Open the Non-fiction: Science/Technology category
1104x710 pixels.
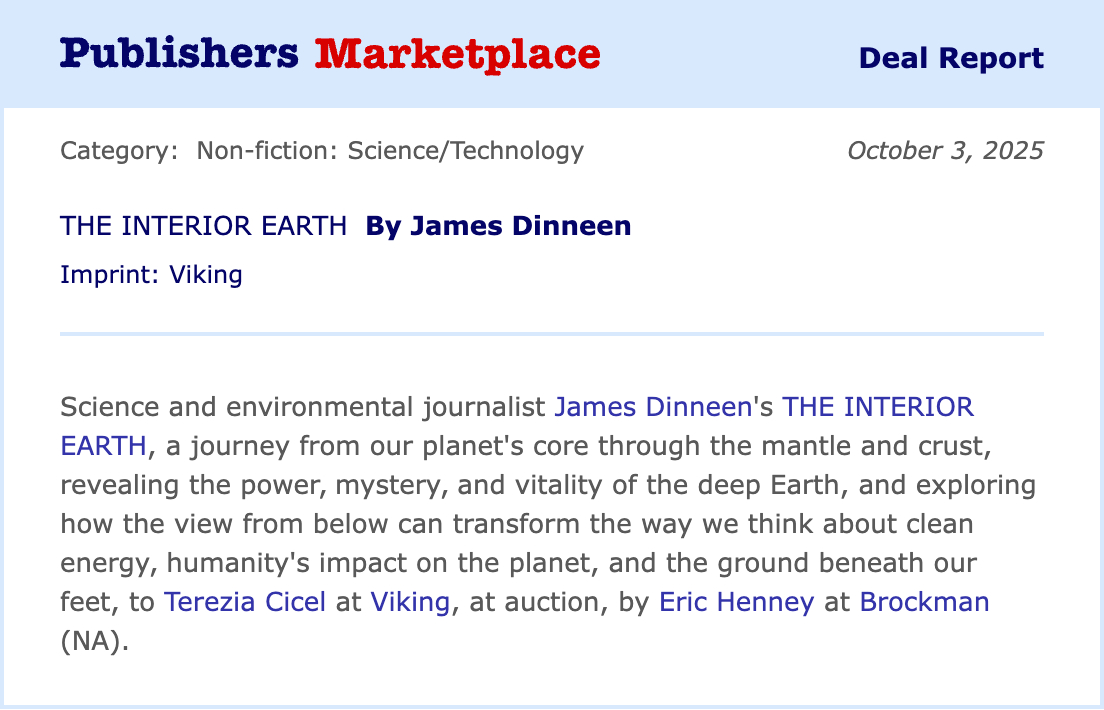point(390,151)
